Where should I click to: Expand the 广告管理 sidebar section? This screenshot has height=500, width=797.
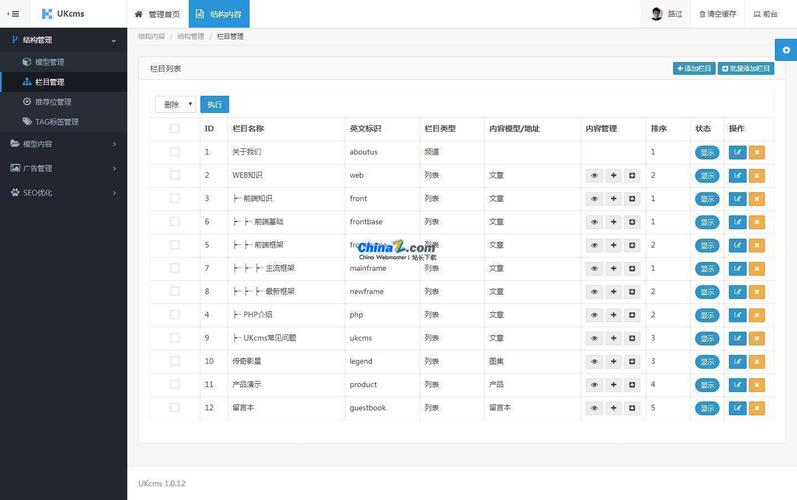[64, 168]
